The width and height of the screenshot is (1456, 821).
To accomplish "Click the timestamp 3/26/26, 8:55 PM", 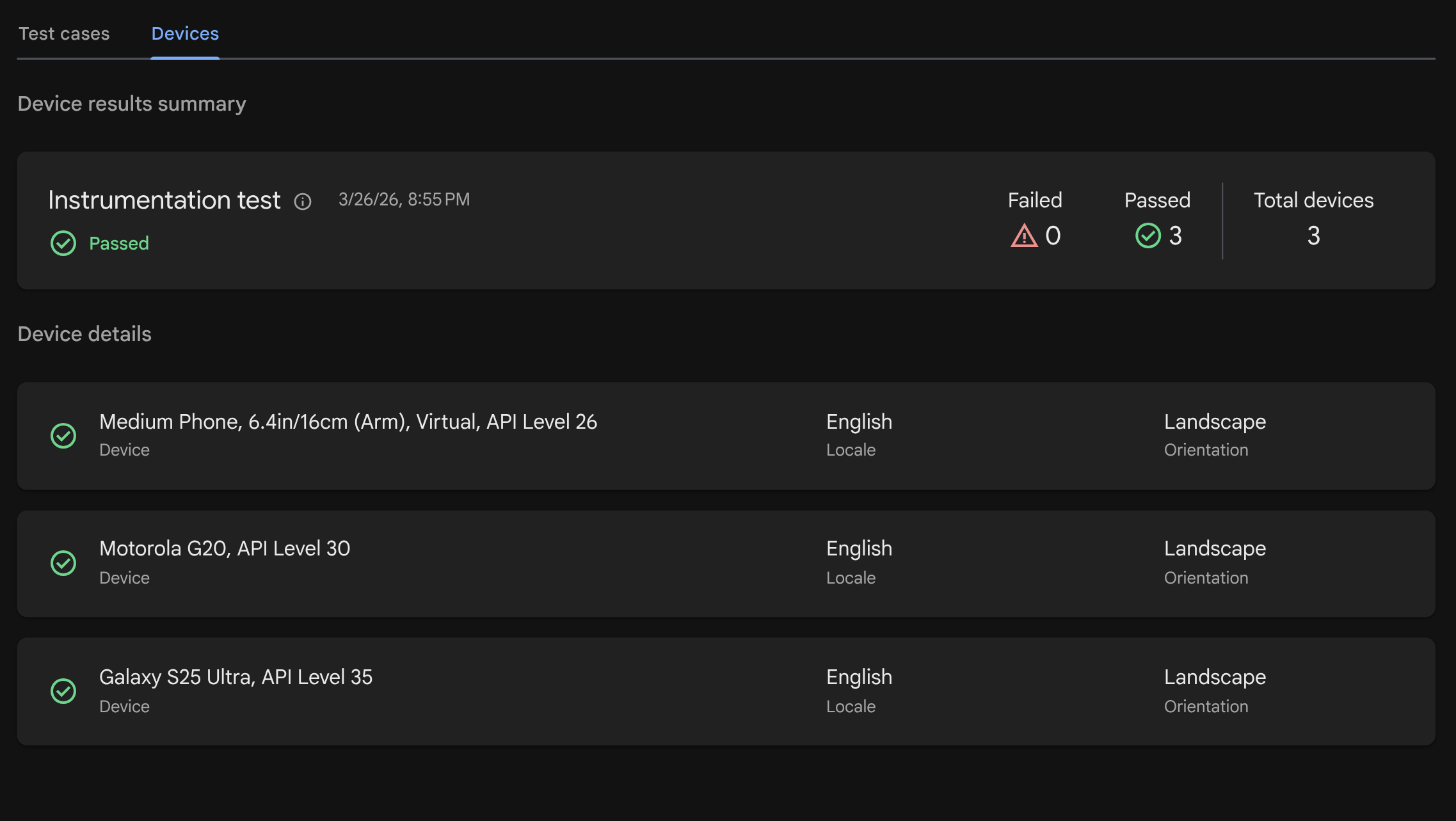I will coord(403,199).
